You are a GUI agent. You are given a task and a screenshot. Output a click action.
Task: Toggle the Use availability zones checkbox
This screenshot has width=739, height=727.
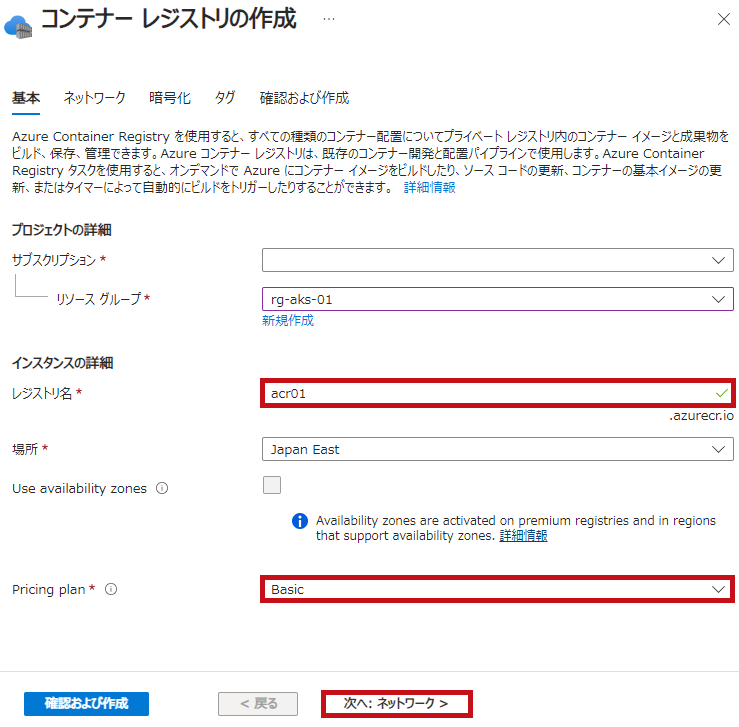click(272, 485)
